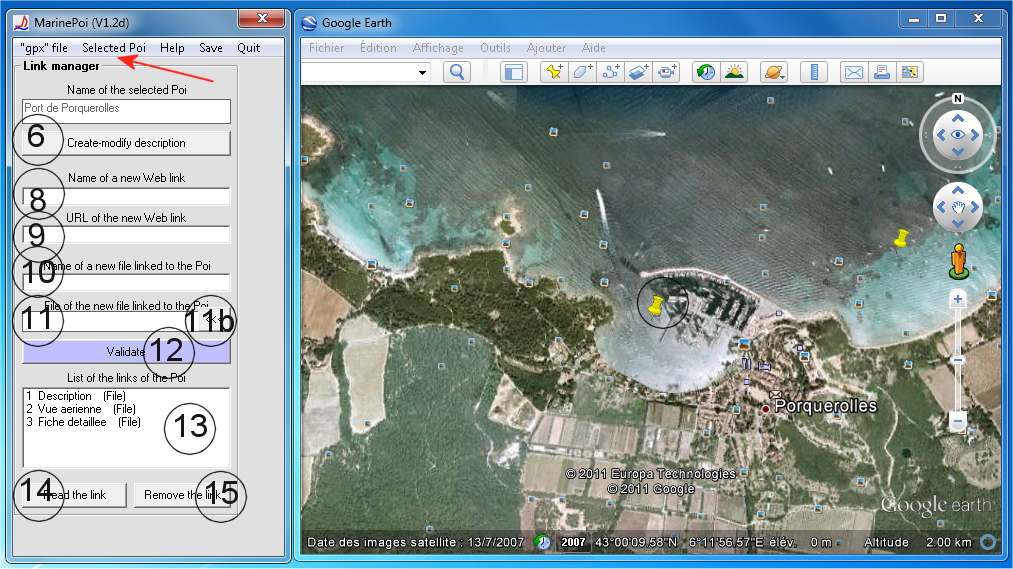1013x569 pixels.
Task: Toggle the Google Earth sidebar panel
Action: (514, 72)
